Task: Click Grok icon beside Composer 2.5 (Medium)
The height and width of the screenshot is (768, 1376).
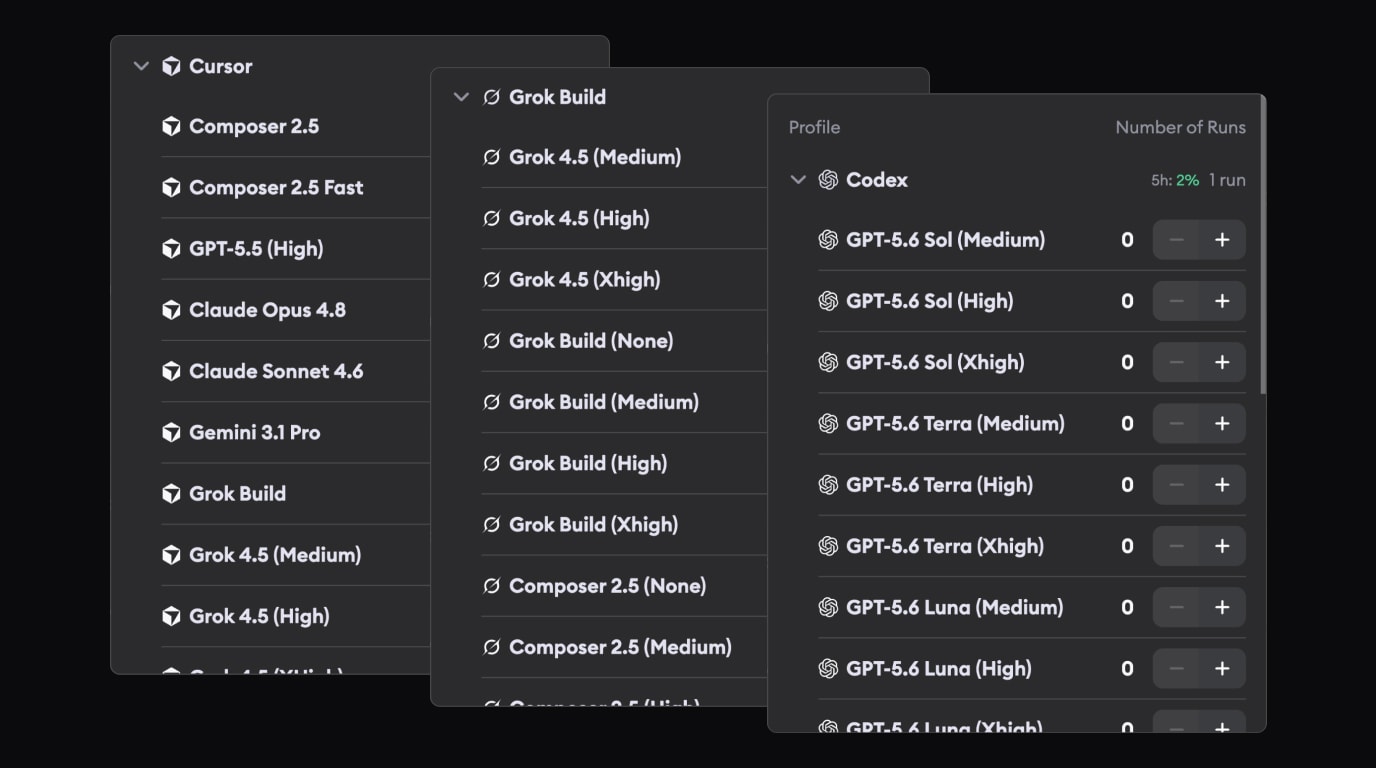Action: [491, 647]
